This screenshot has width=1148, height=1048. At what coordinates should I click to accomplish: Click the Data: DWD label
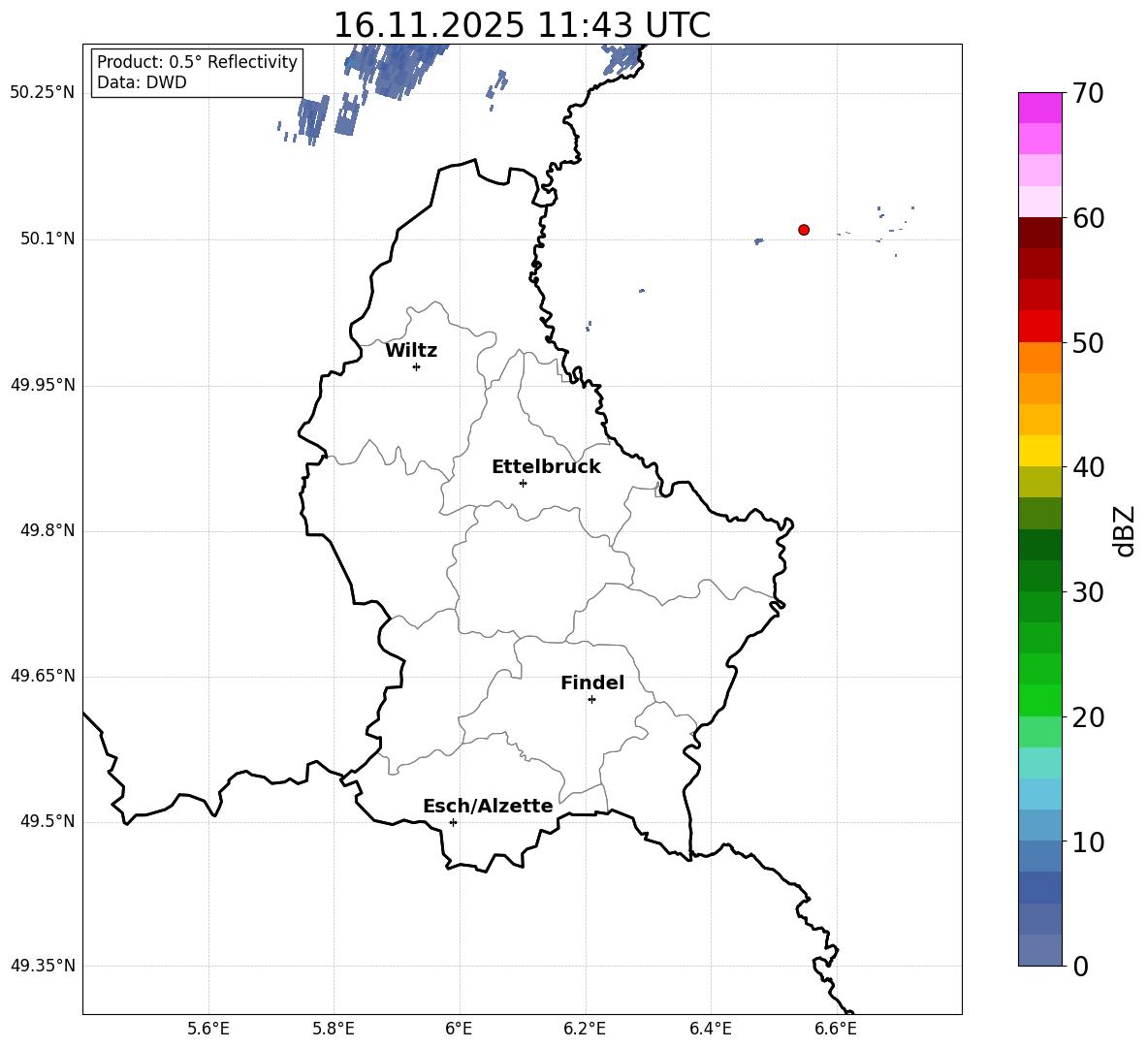tap(142, 82)
